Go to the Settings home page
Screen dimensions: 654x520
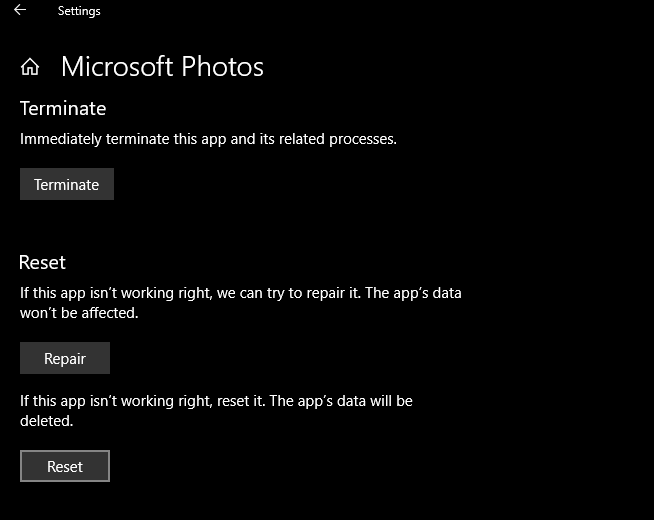30,67
